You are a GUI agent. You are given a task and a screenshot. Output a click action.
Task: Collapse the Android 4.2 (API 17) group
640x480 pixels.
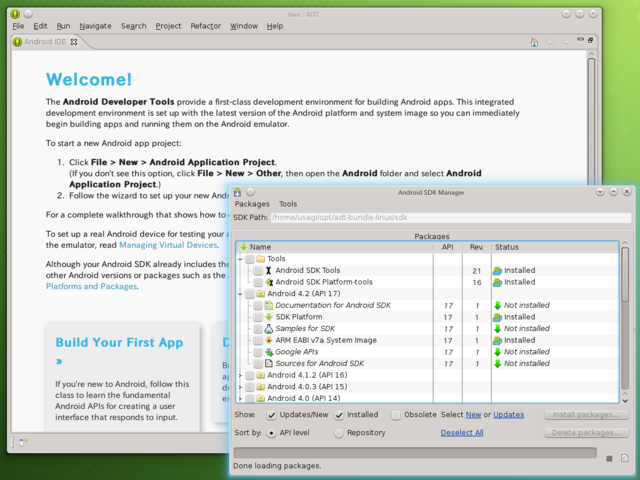pos(240,294)
